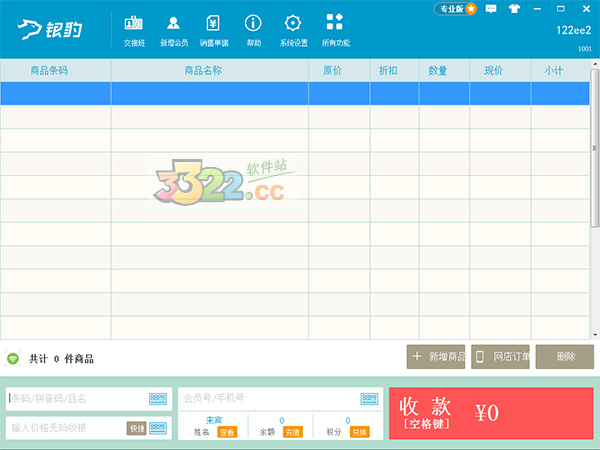Screen dimensions: 600x450
Task: Click the table vertical scrollbar thumb
Action: click(595, 148)
